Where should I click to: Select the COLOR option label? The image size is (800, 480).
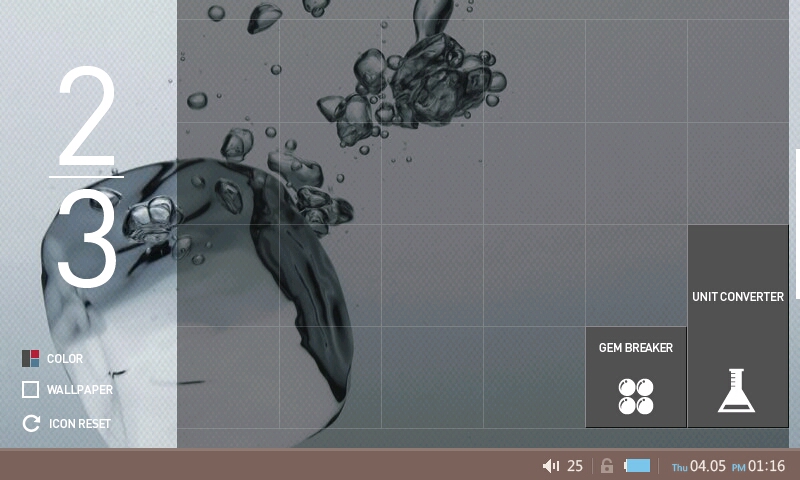[65, 359]
